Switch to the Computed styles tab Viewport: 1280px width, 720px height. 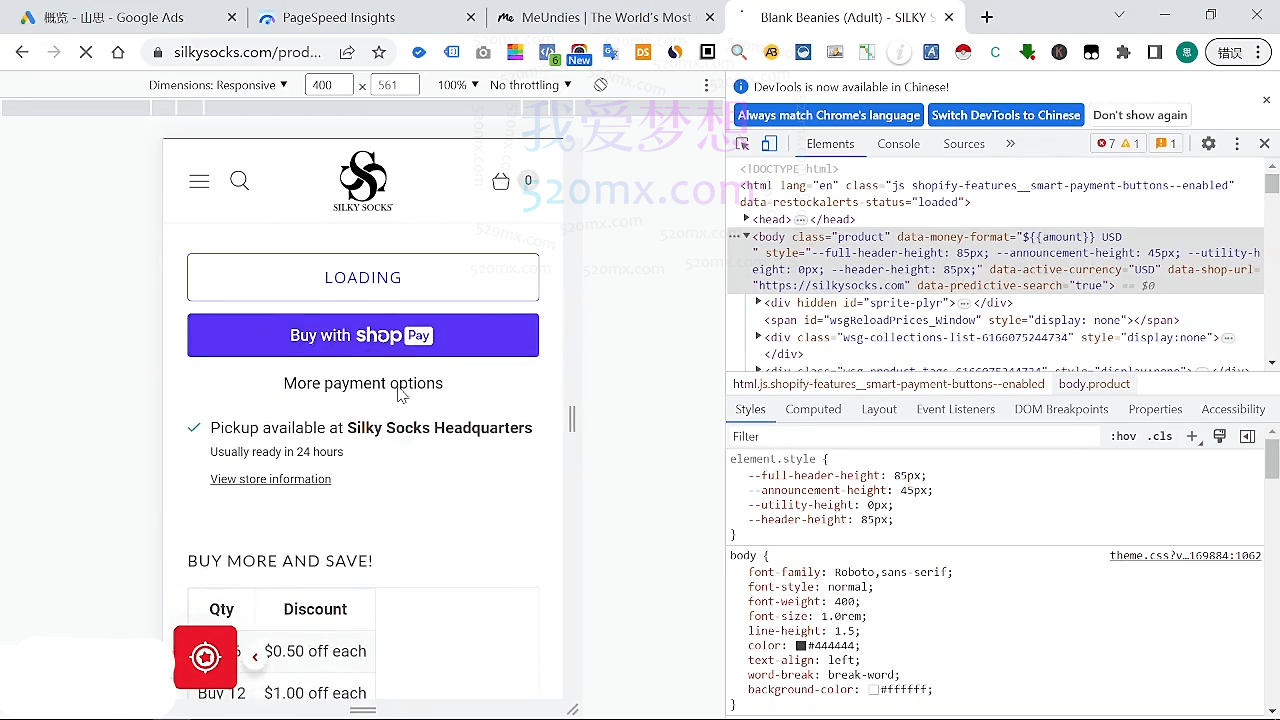click(x=813, y=409)
